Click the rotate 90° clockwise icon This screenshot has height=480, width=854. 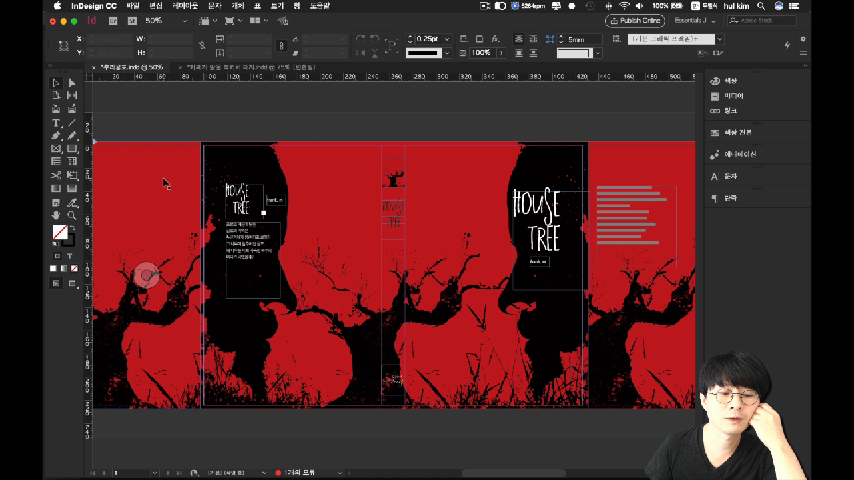(360, 39)
